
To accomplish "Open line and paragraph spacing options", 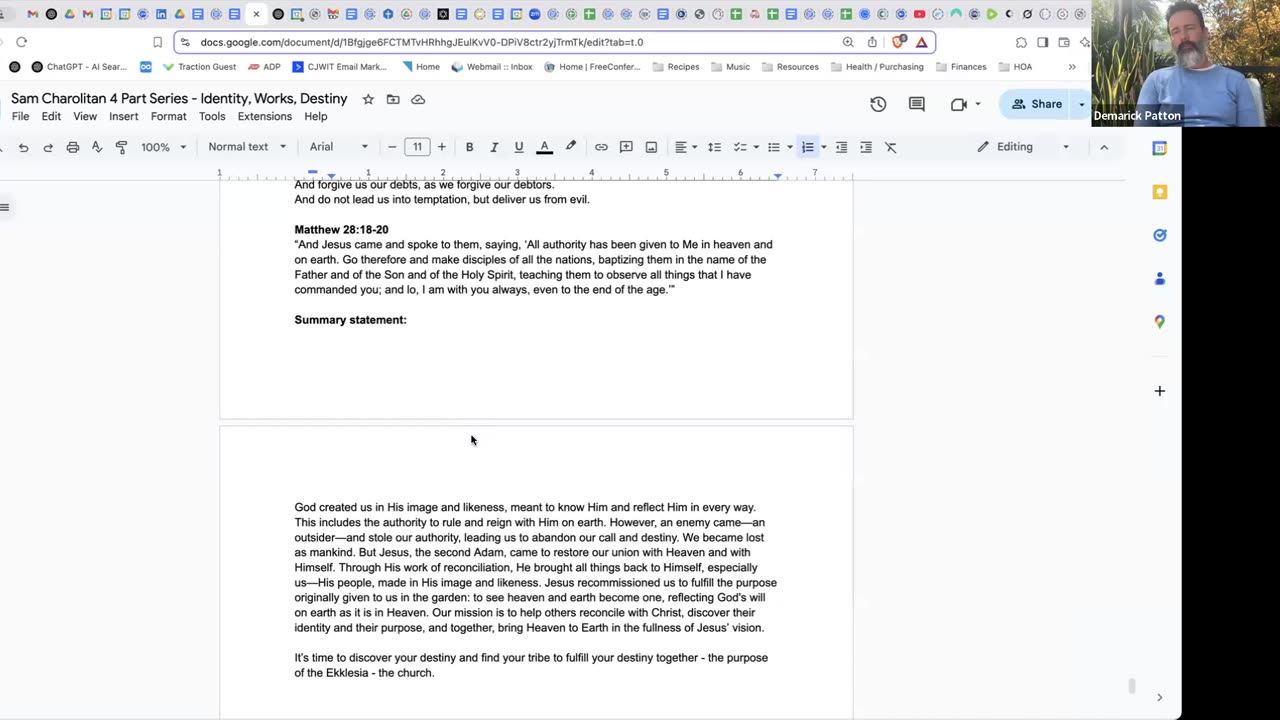I will tap(714, 147).
